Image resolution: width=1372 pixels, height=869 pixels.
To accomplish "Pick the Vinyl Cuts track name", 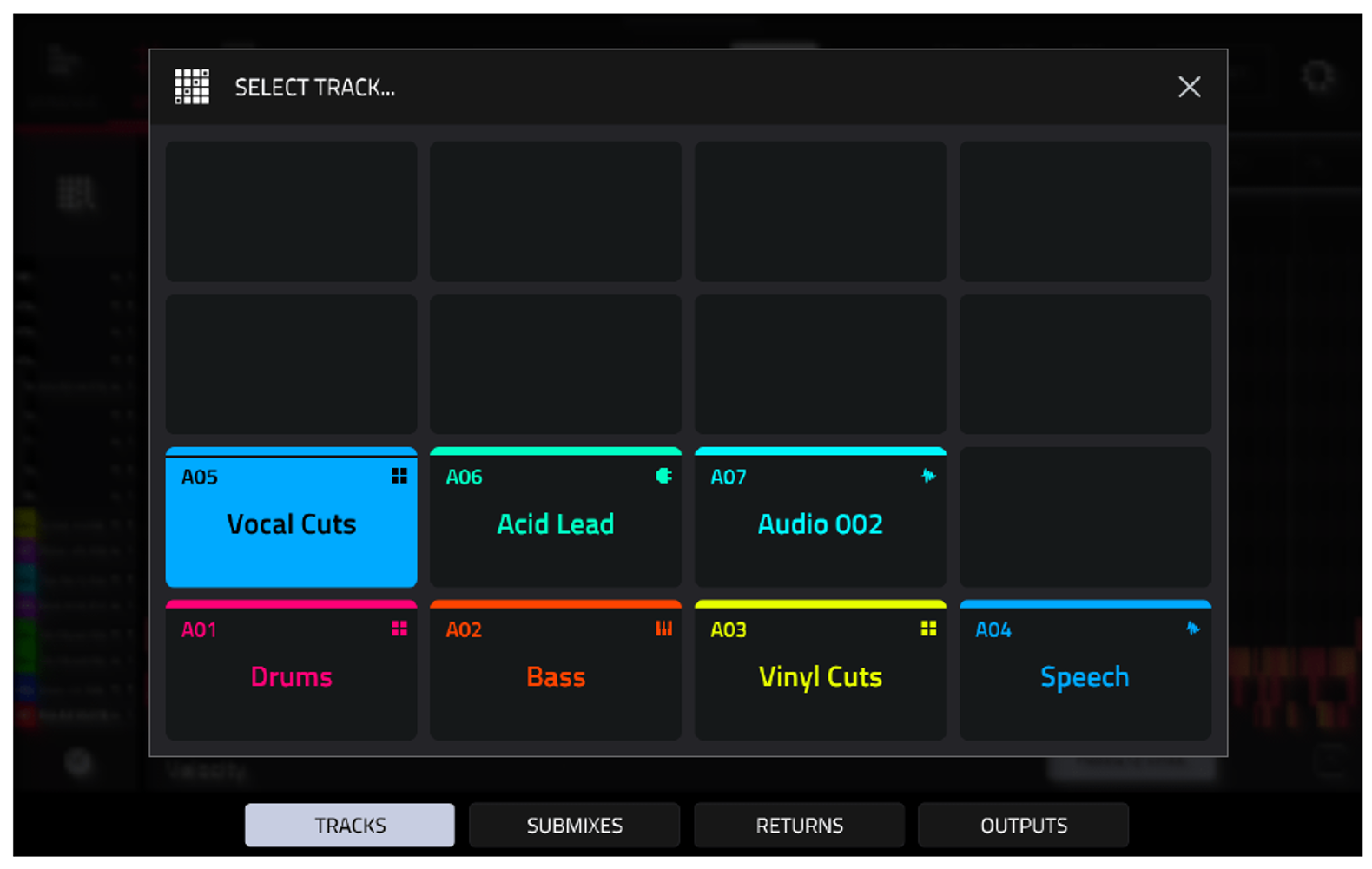I will point(821,677).
